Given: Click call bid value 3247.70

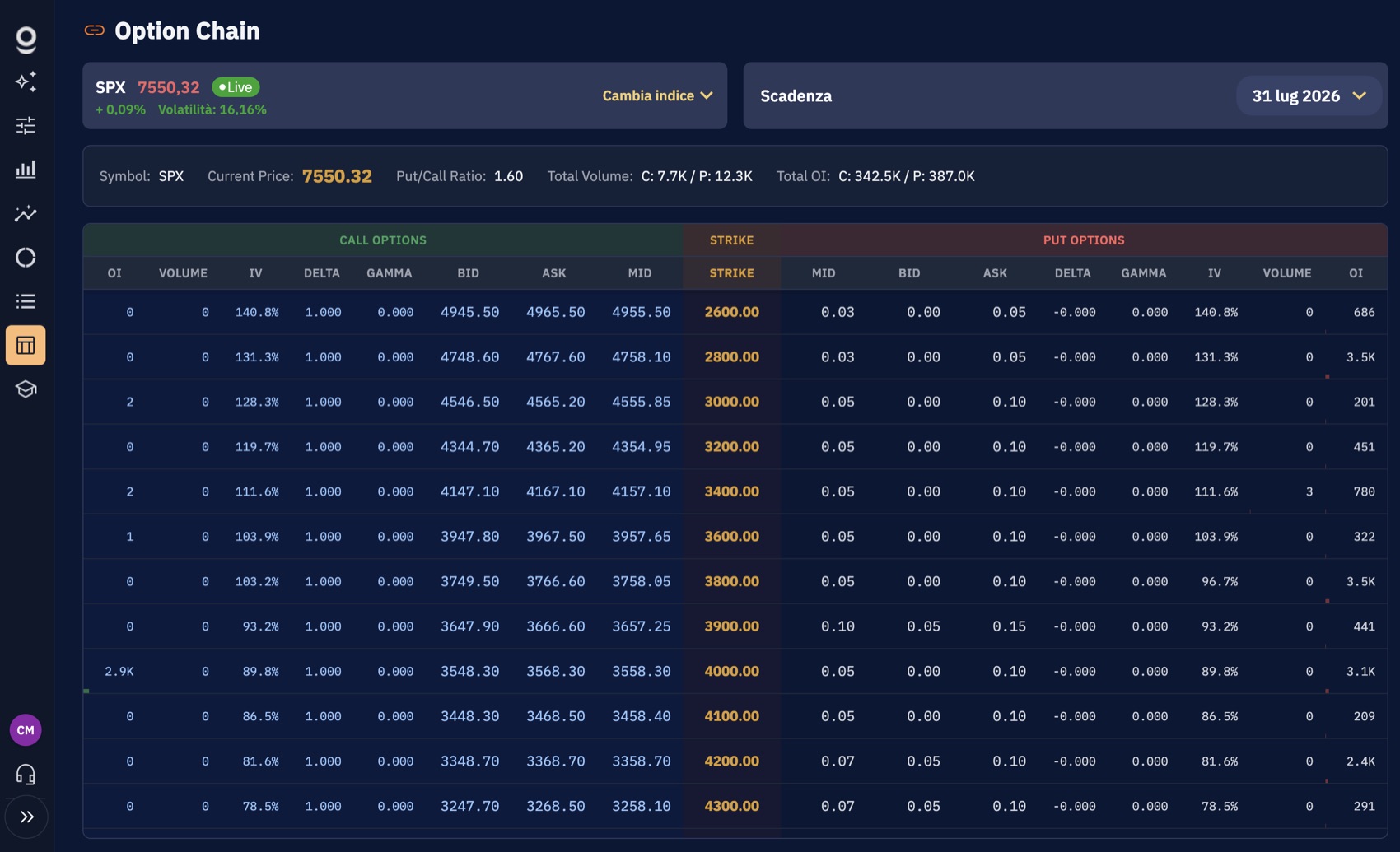Looking at the screenshot, I should pyautogui.click(x=470, y=806).
